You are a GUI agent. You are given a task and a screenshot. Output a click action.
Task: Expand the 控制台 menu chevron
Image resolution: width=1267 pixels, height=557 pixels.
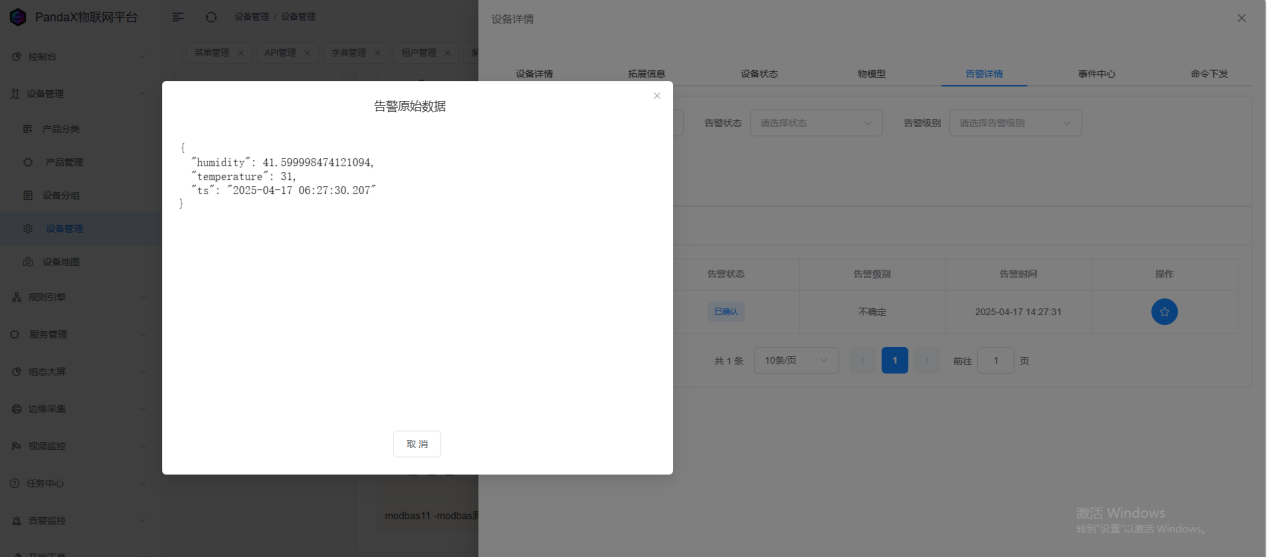tap(142, 57)
